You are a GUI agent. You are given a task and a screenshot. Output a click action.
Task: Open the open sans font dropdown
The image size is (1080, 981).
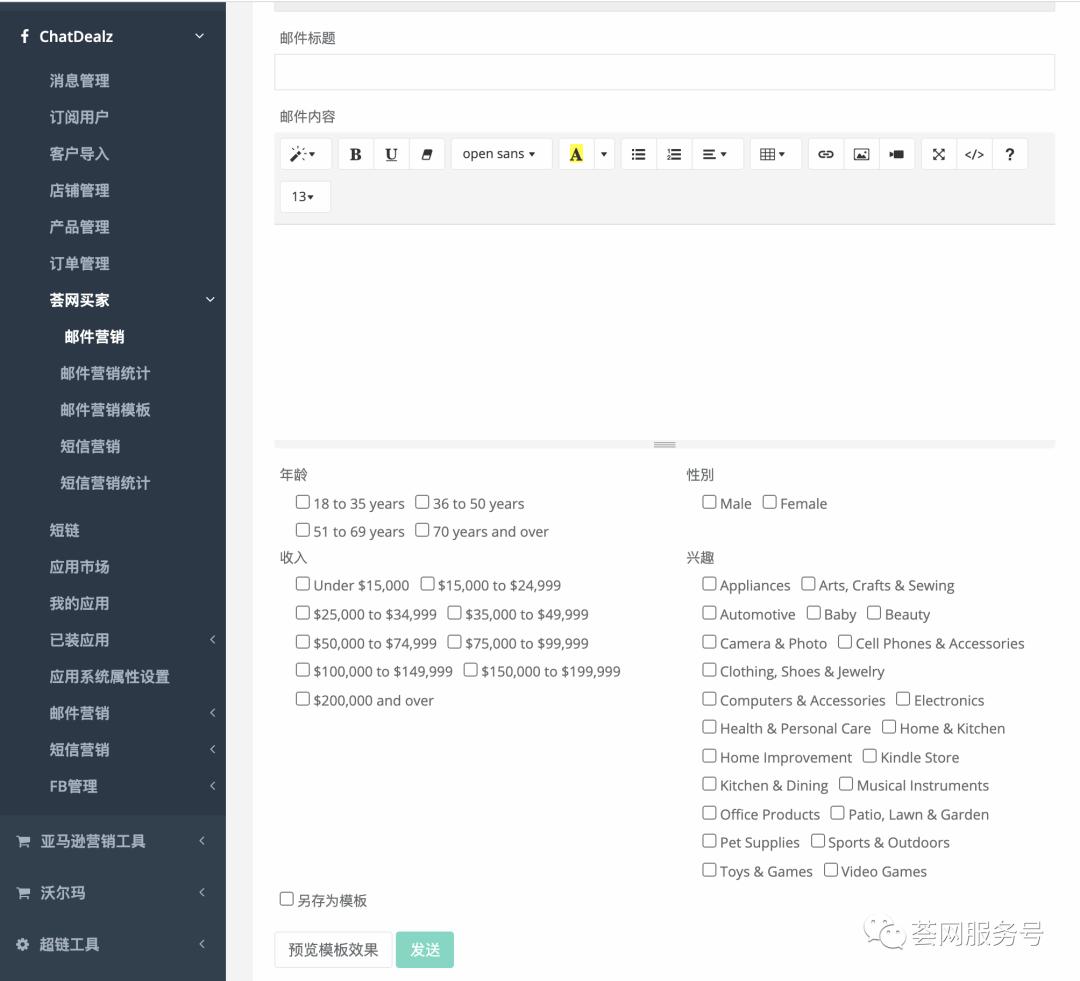coord(499,154)
